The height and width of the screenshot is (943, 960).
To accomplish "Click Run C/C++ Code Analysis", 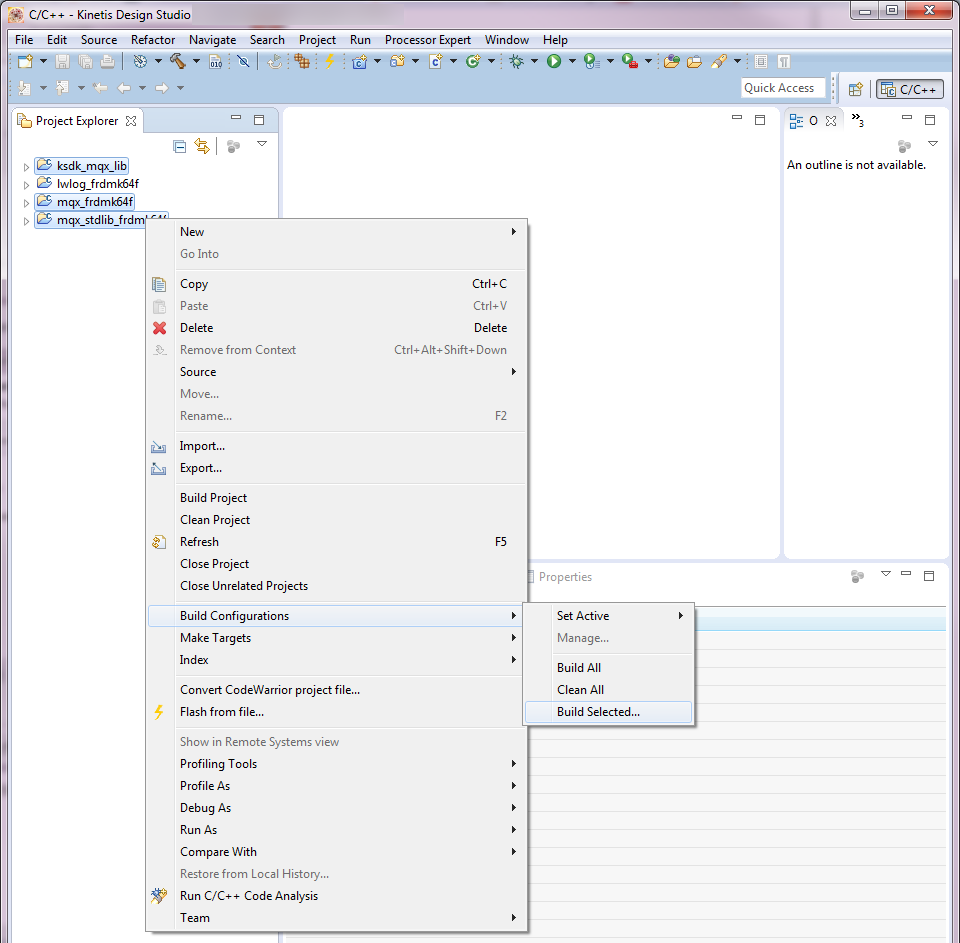I will pos(337,896).
